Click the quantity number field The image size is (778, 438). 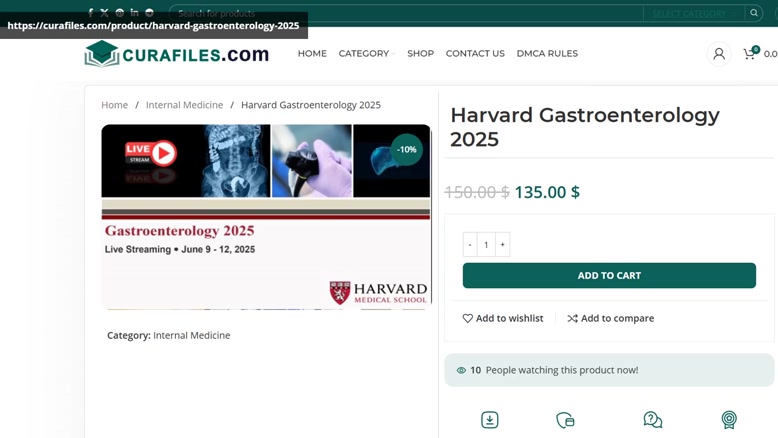486,245
